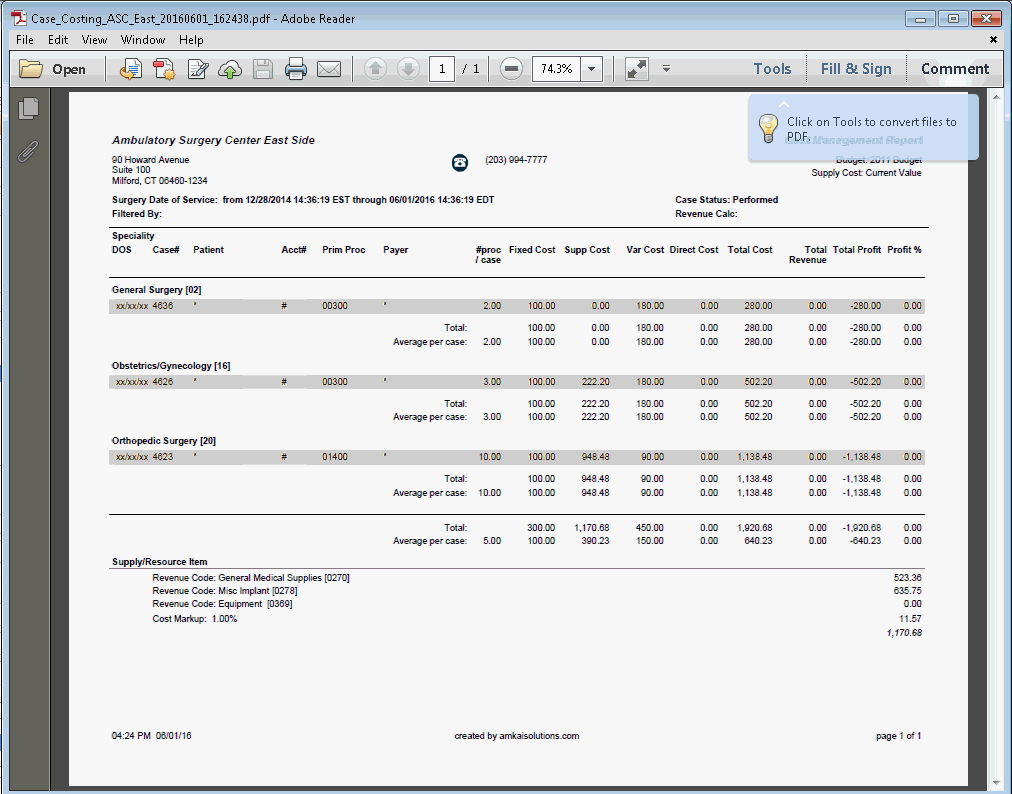The image size is (1012, 794).
Task: Click 'Revenue Code: General Medical Supplies [0270]'
Action: point(251,578)
